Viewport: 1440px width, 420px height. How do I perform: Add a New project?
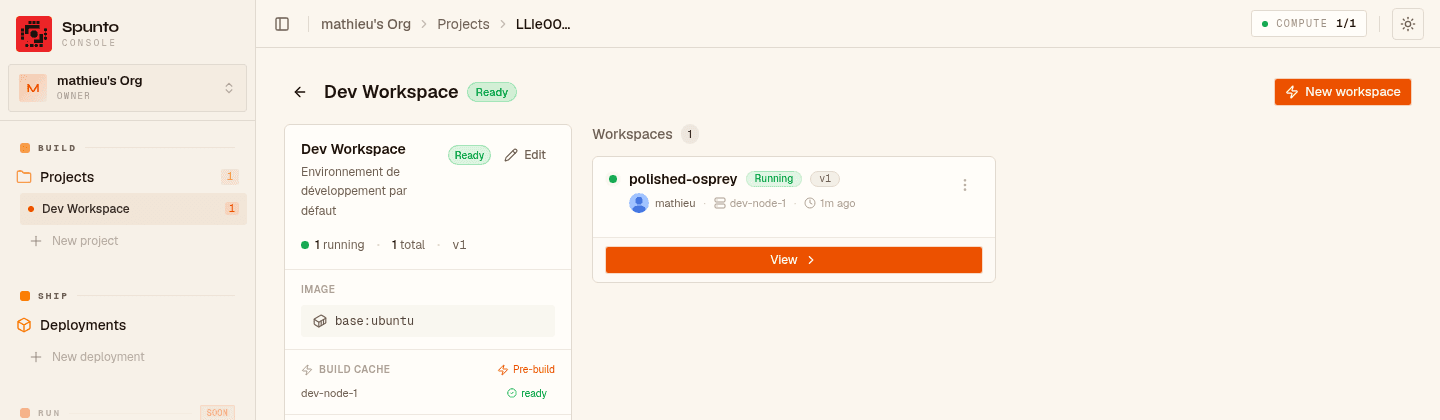tap(74, 241)
